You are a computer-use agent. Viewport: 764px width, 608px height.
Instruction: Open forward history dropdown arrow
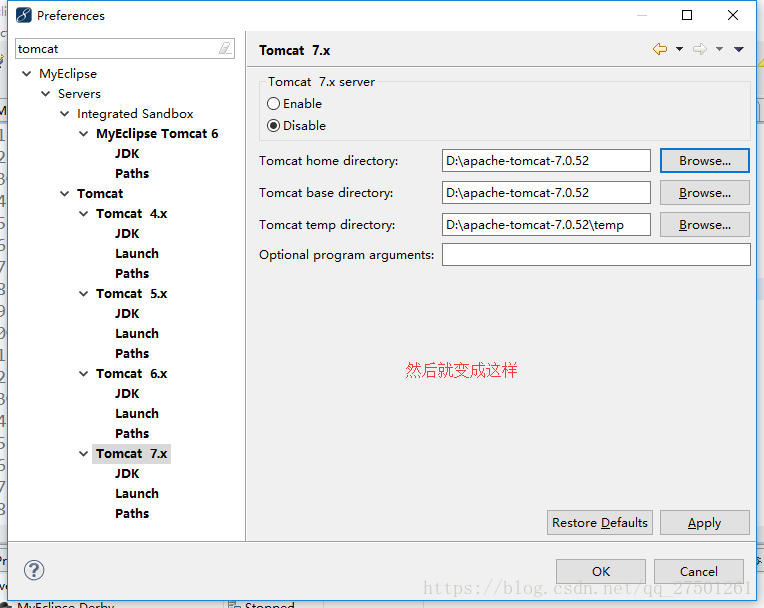[719, 49]
